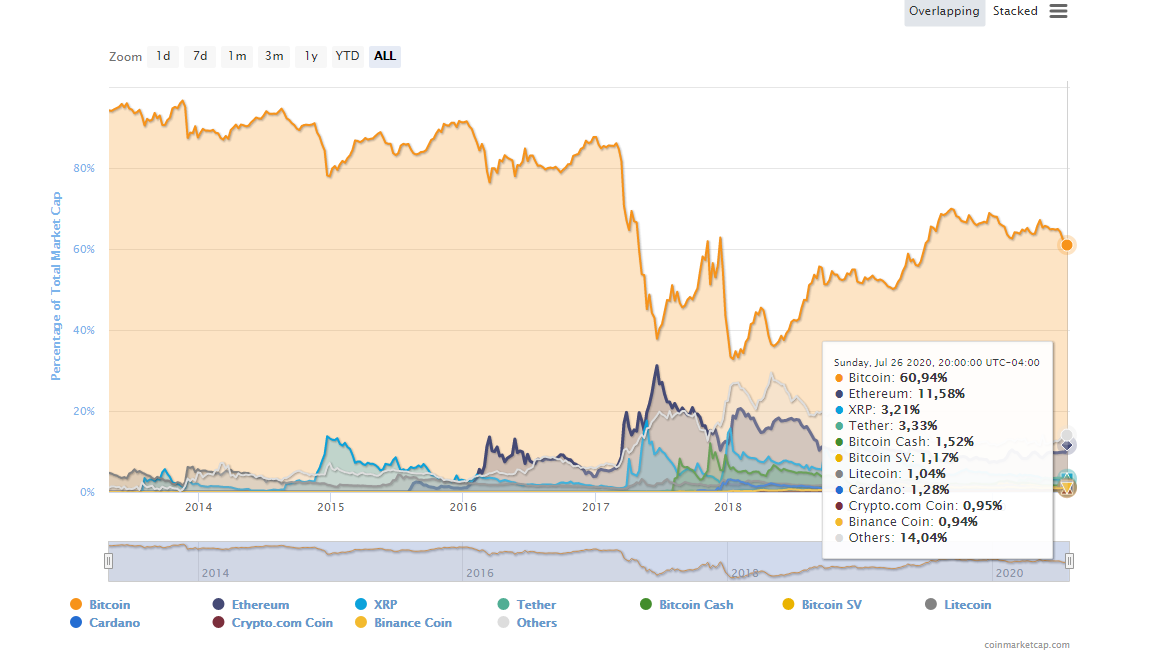Click the tooltip date header text
1173x668 pixels.
click(x=937, y=362)
